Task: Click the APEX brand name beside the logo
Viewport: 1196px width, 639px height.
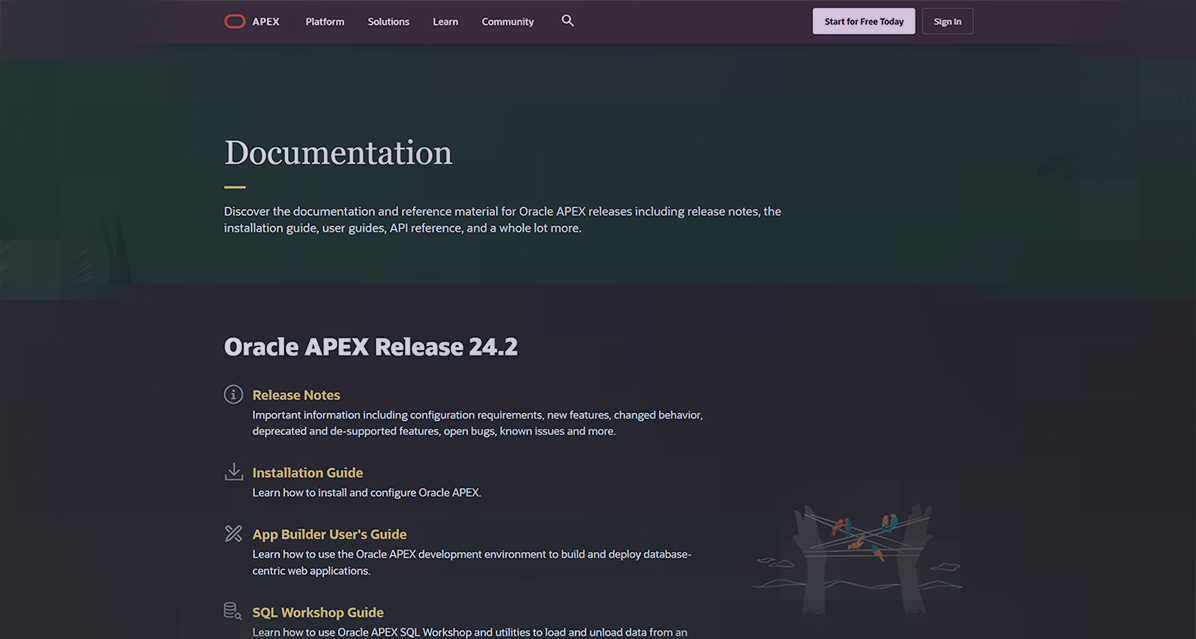Action: [x=266, y=22]
